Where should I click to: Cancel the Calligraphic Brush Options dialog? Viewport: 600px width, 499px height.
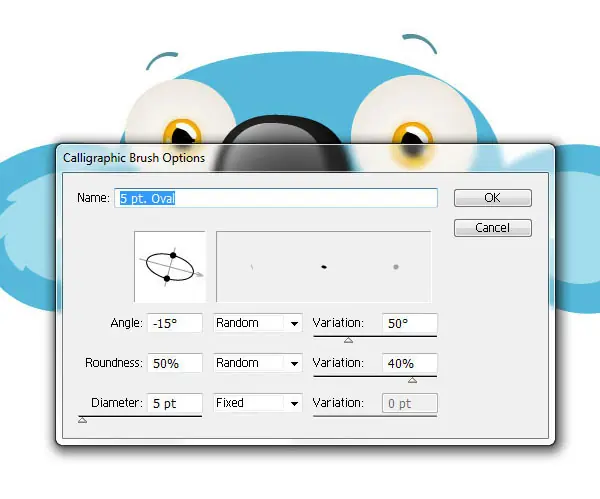[492, 228]
